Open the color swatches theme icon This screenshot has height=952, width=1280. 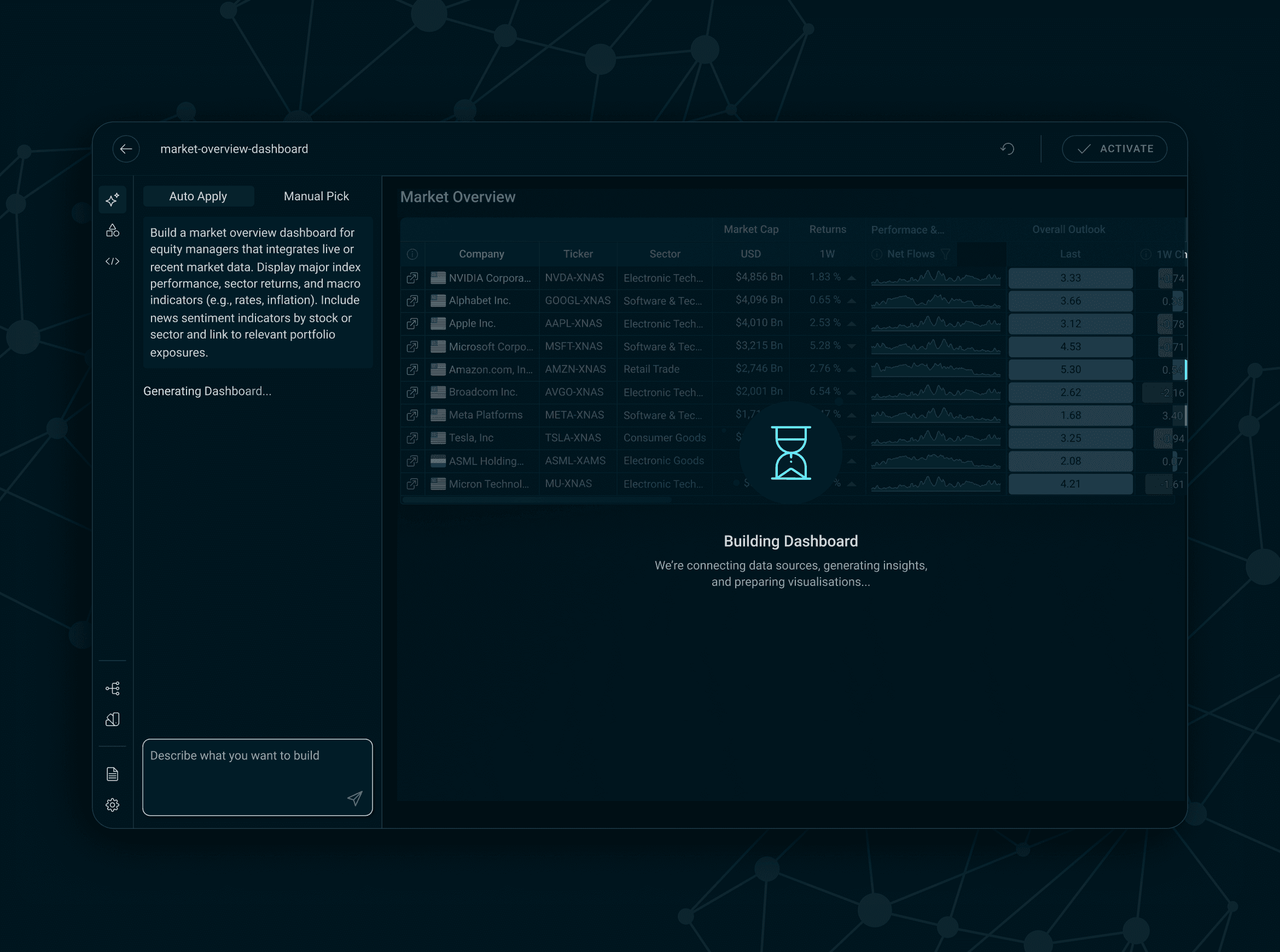click(112, 719)
